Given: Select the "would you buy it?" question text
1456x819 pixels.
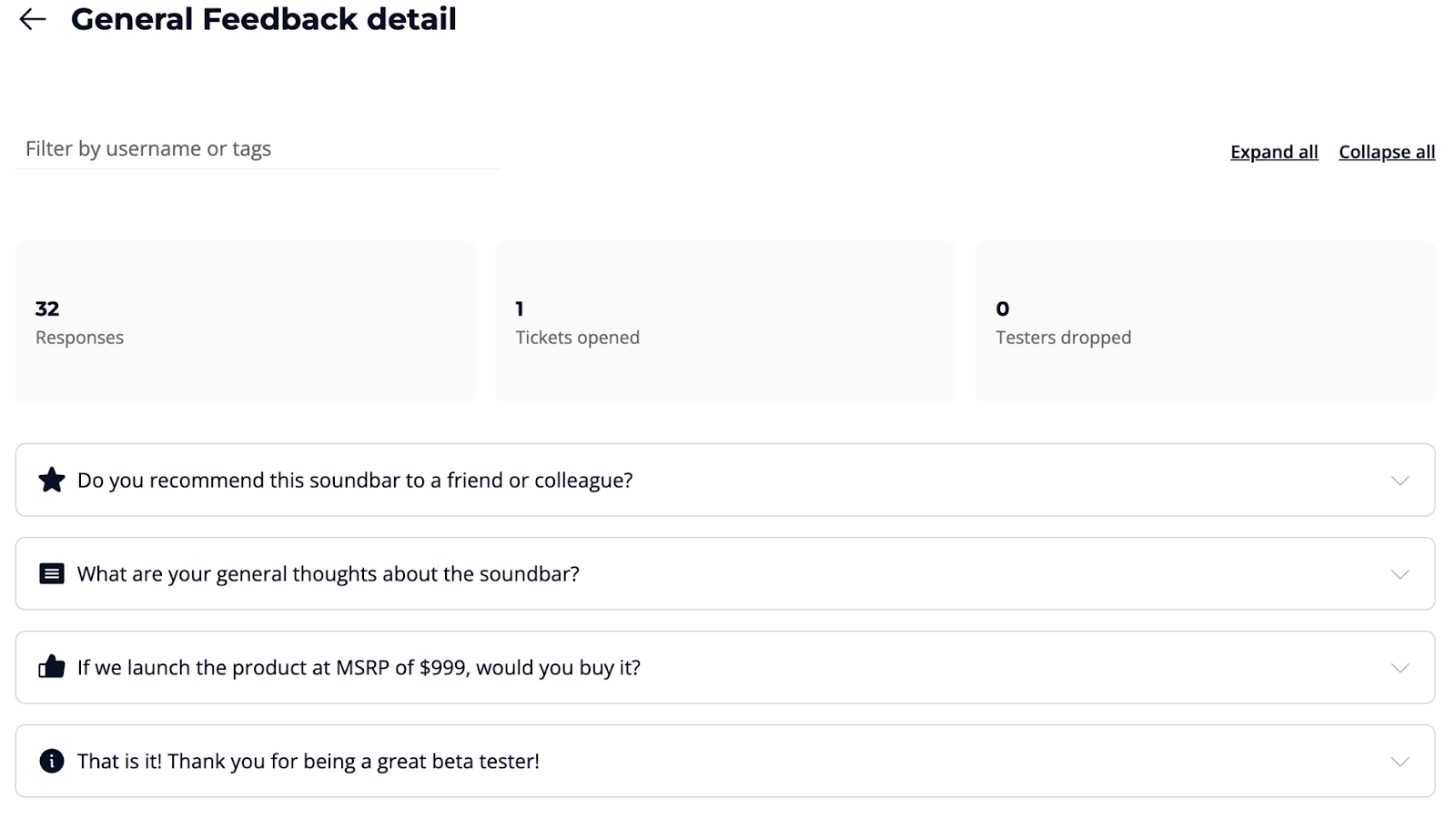Looking at the screenshot, I should 359,668.
